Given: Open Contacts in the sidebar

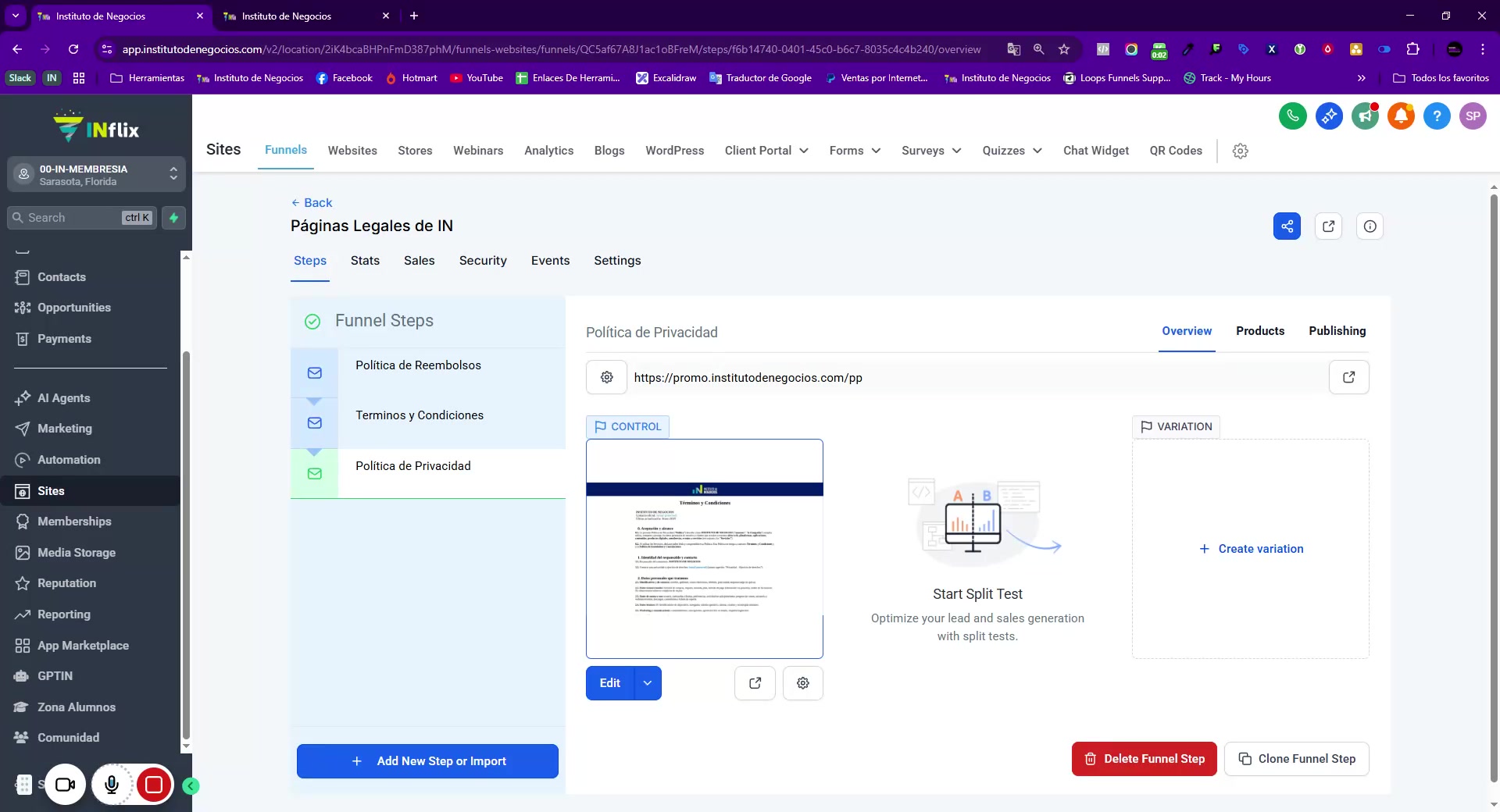Looking at the screenshot, I should pyautogui.click(x=62, y=277).
